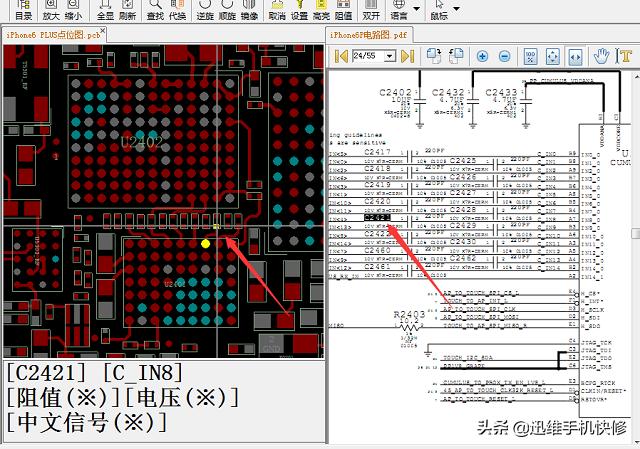Switch to iPhone6 PLUS点位图.pcb tab
This screenshot has width=640, height=449.
pyautogui.click(x=53, y=34)
